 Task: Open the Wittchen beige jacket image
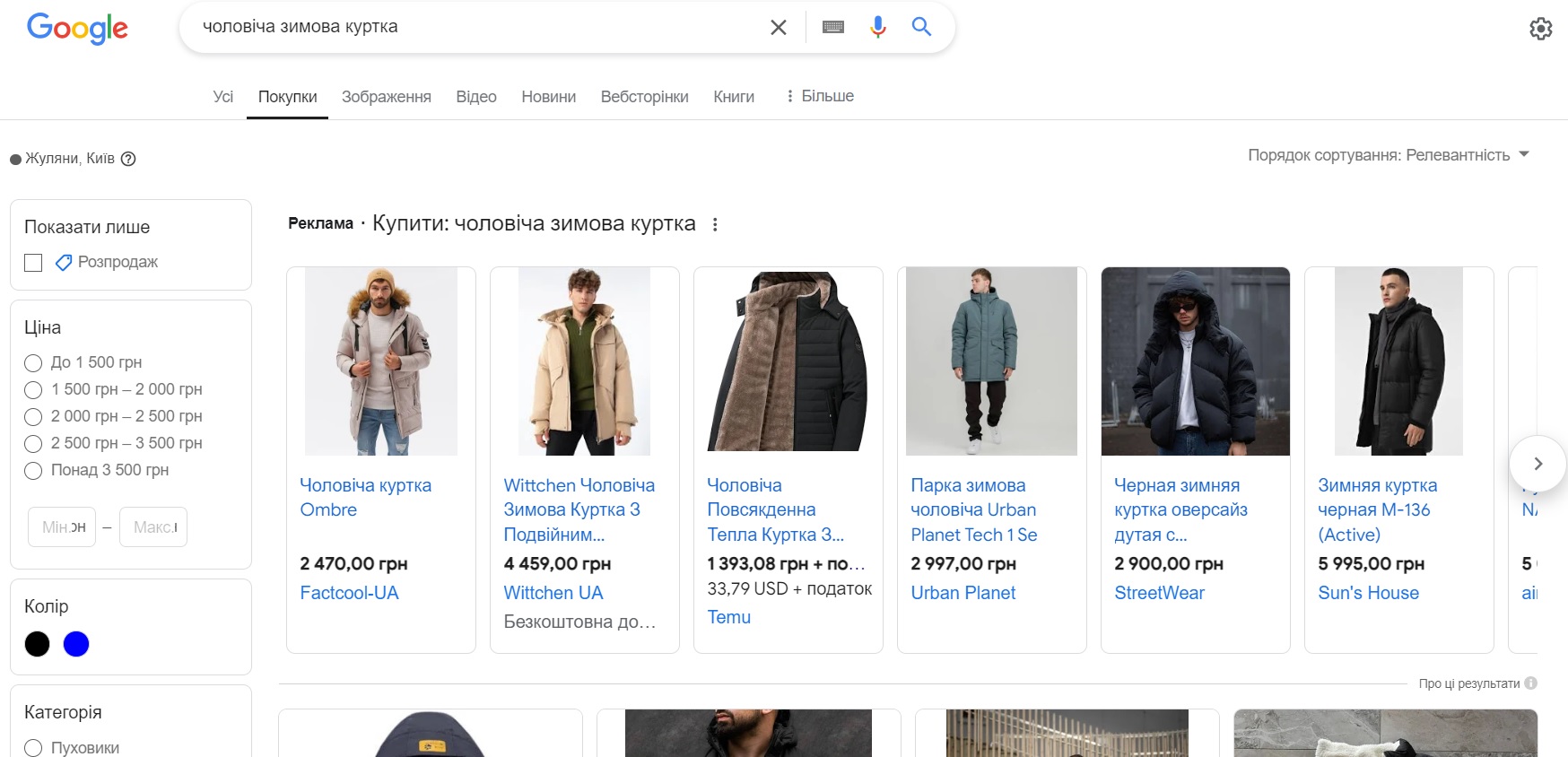click(x=584, y=361)
